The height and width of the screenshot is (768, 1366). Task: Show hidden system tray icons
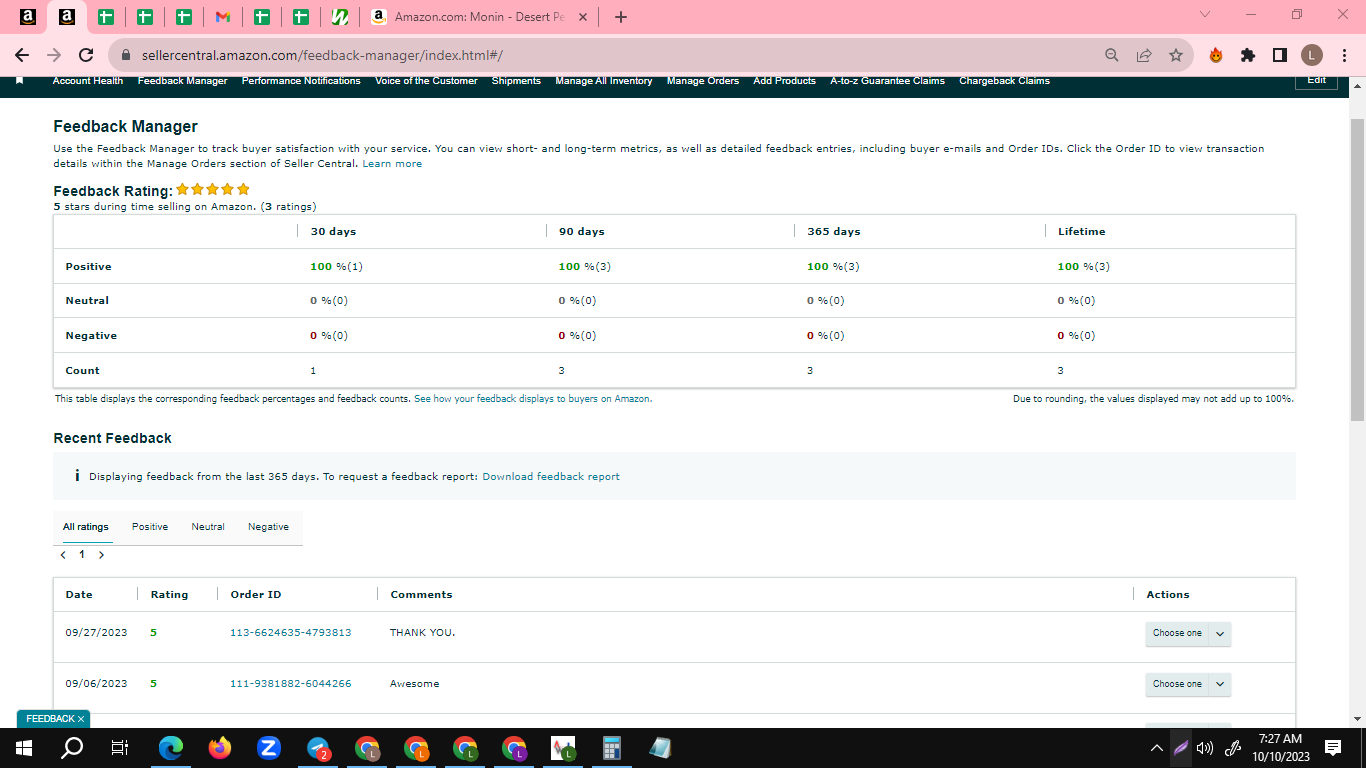pyautogui.click(x=1157, y=747)
